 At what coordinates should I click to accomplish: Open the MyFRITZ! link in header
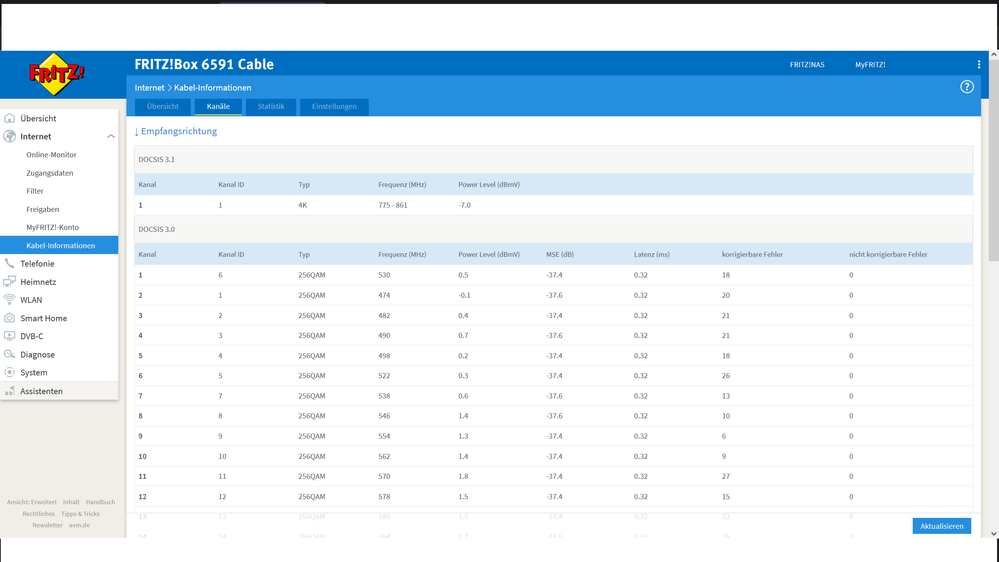pos(870,64)
